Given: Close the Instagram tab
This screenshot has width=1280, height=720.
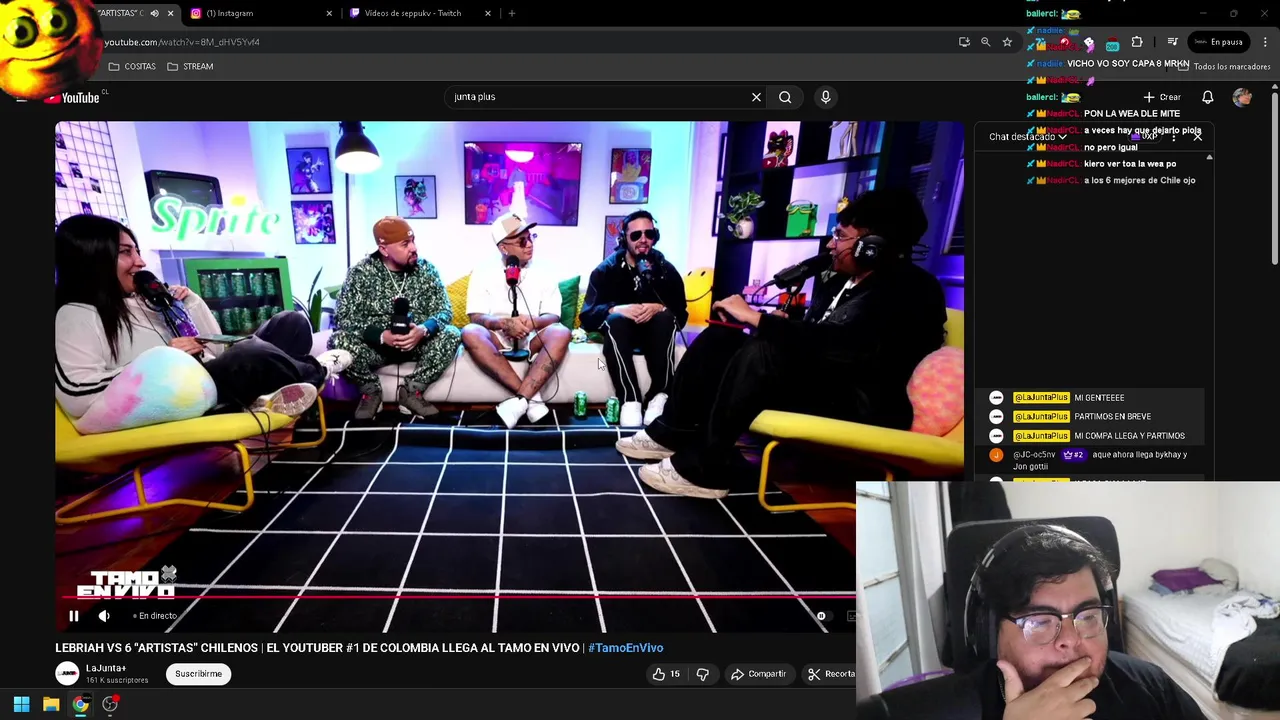Looking at the screenshot, I should 329,13.
